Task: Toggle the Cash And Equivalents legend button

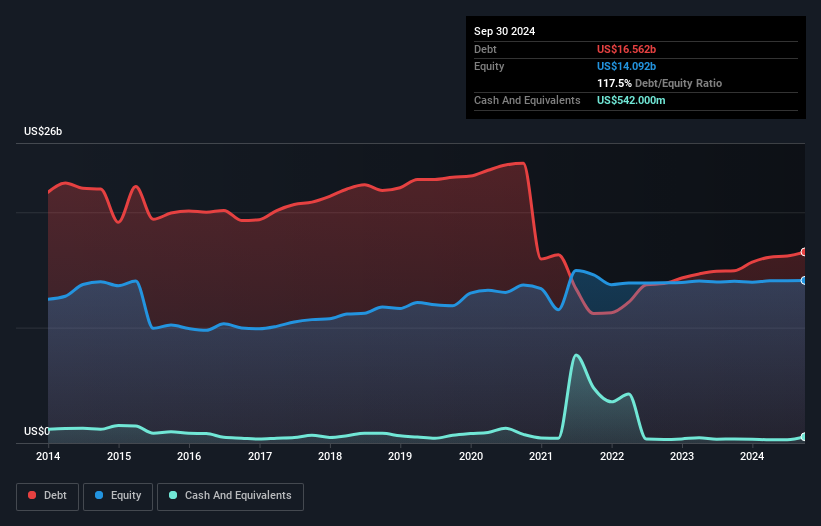Action: [230, 496]
